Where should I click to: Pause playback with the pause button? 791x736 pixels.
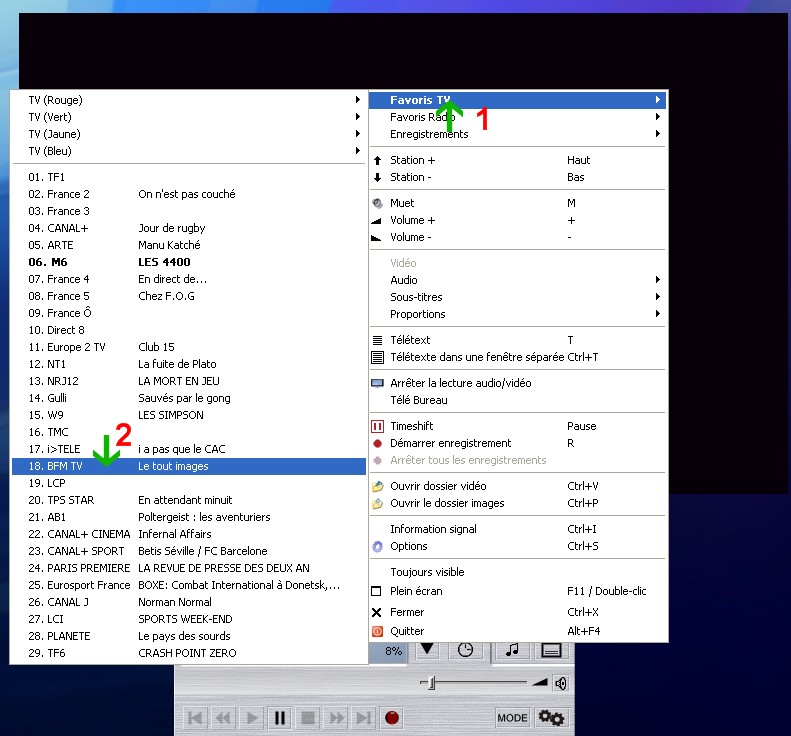point(279,718)
